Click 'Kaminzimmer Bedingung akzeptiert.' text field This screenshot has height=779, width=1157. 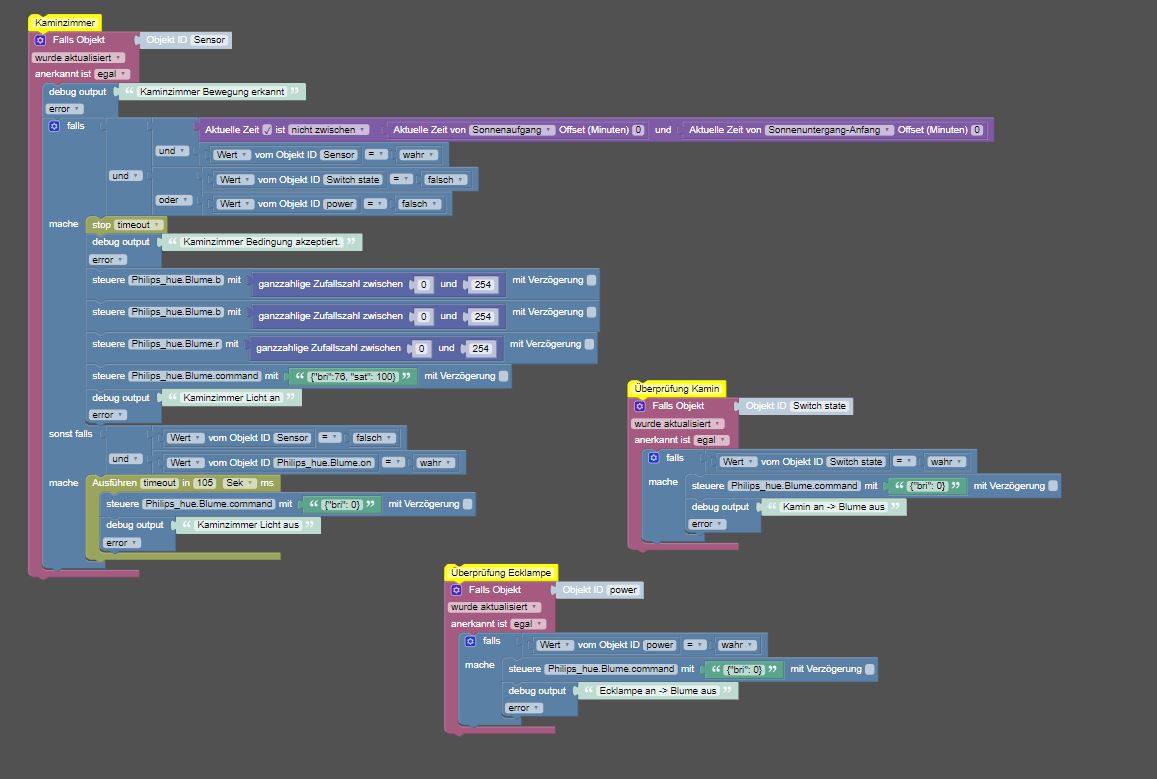point(262,242)
